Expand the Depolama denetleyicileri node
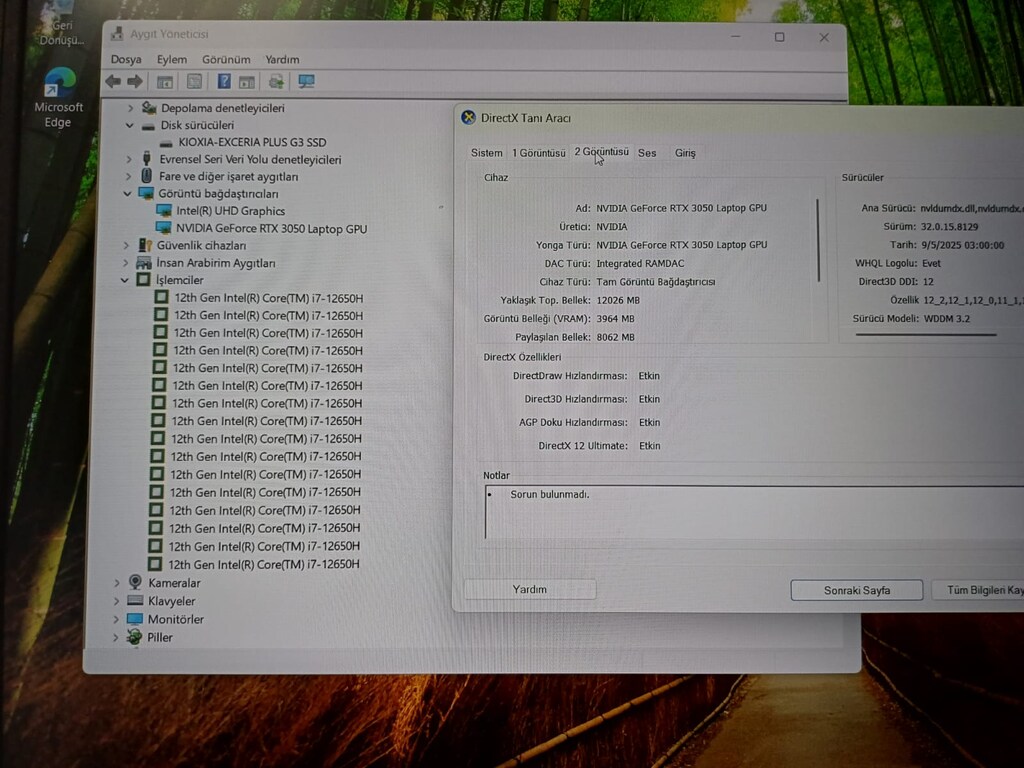Screen dimensions: 1024x768 click(130, 108)
